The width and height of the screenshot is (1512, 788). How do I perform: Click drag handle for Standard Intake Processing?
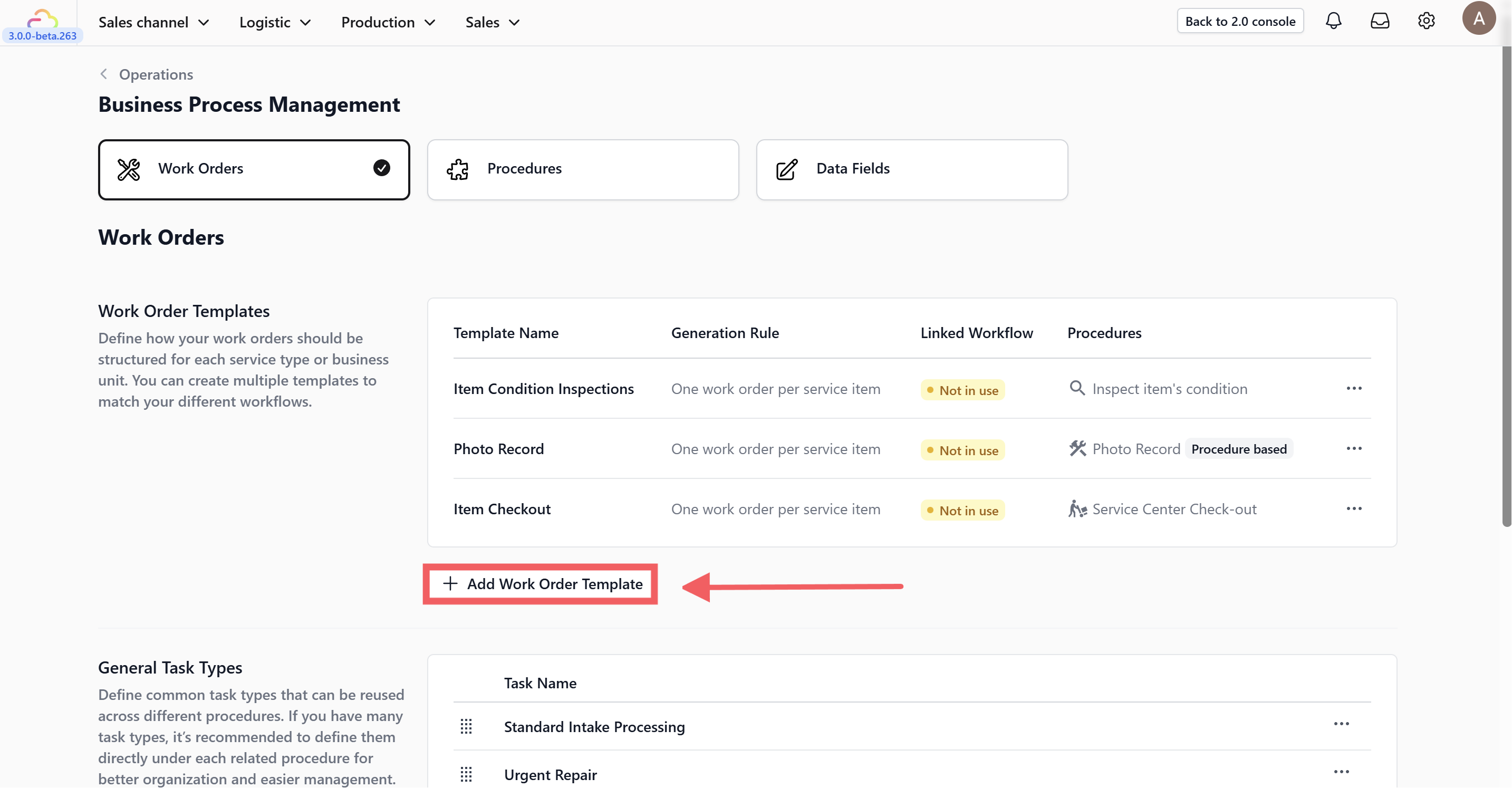point(466,726)
